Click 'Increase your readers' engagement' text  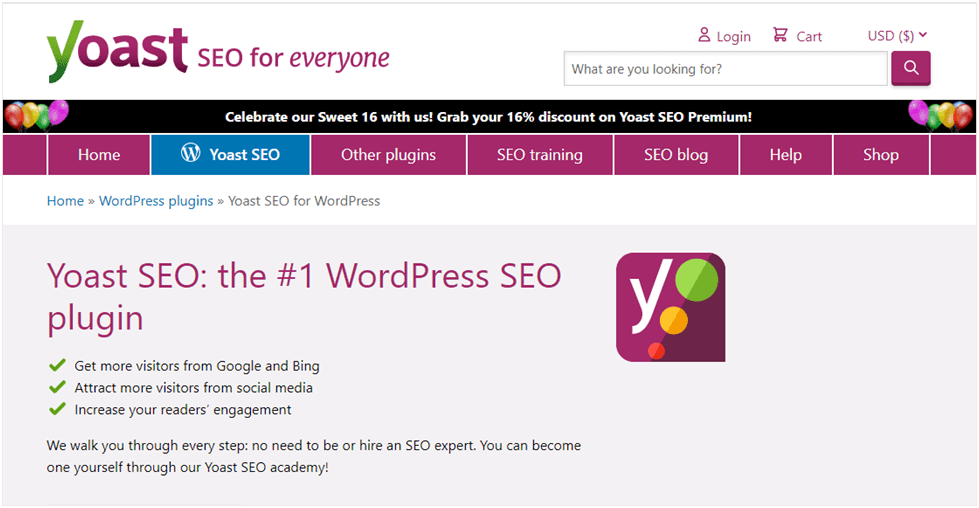183,409
